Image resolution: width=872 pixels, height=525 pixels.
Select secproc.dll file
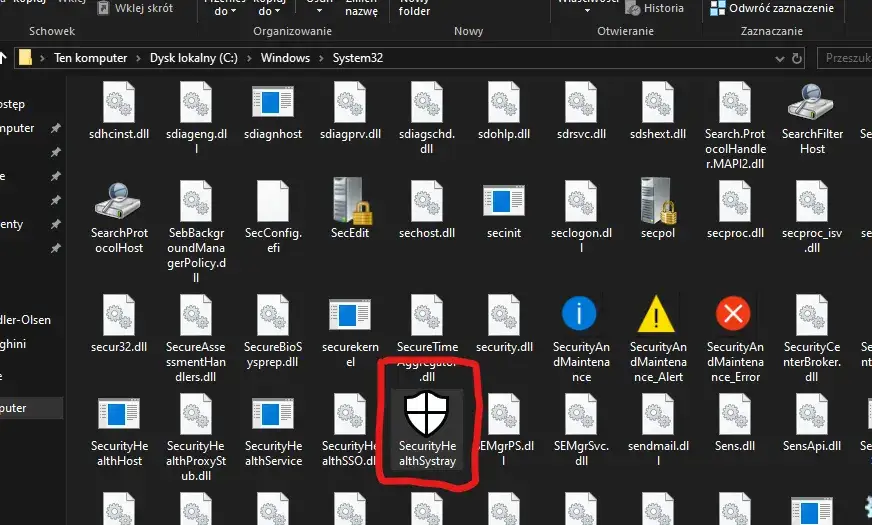pos(735,209)
